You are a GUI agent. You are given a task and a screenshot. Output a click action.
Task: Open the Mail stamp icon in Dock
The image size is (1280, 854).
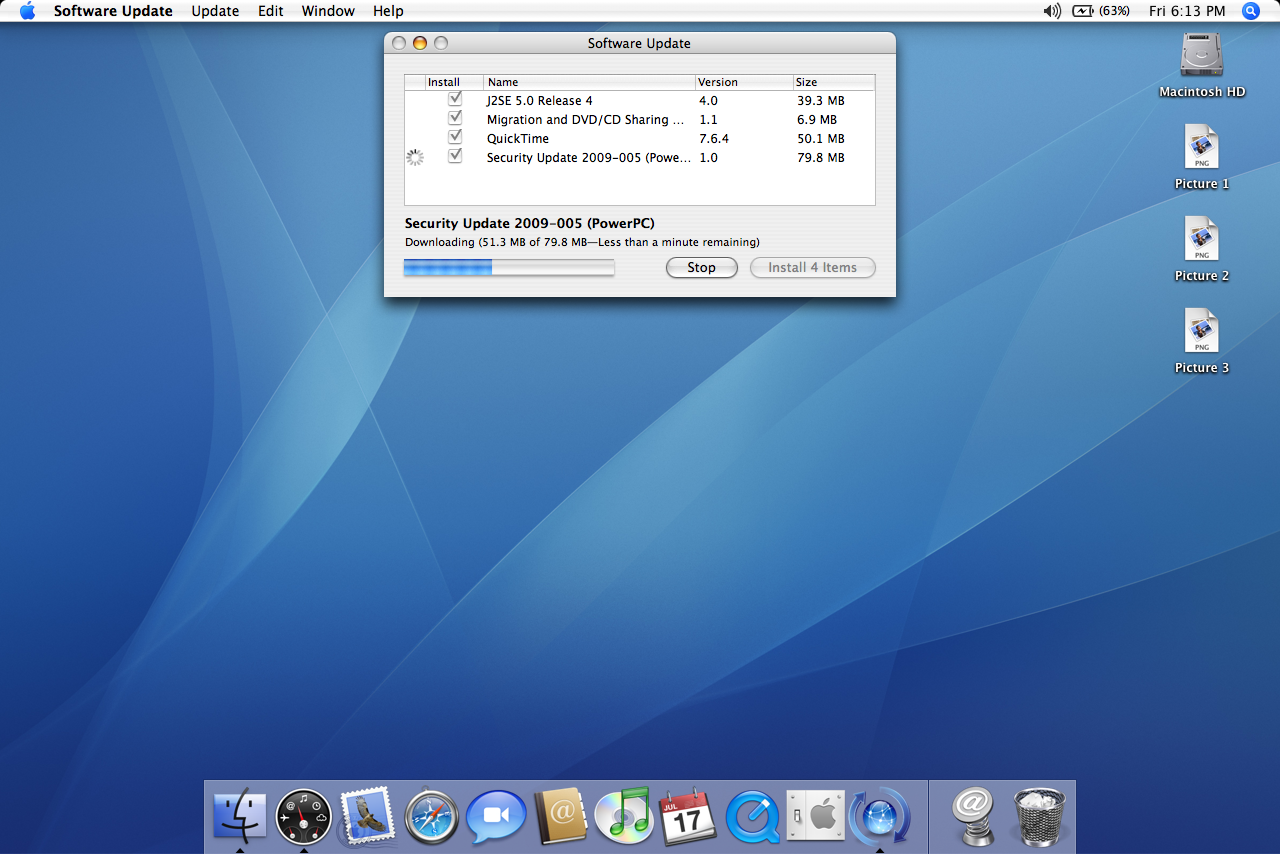[367, 816]
